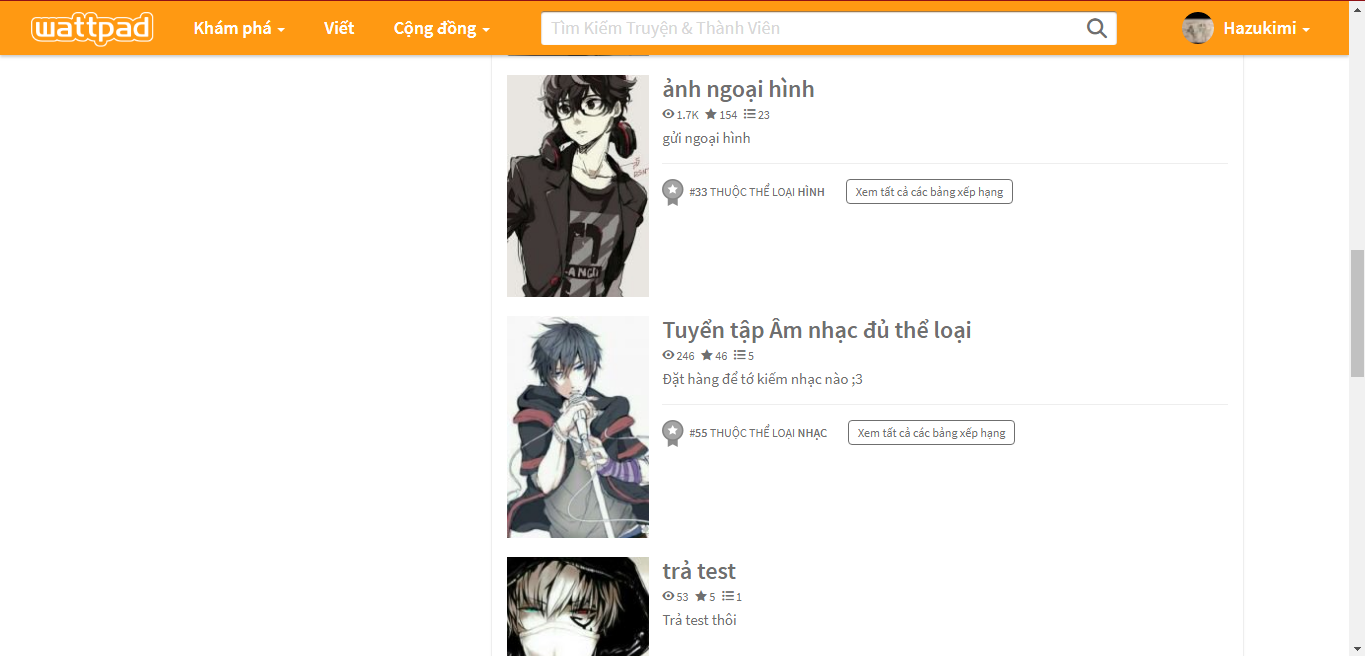The width and height of the screenshot is (1365, 656).
Task: Open the Hazukimi profile avatar
Action: [x=1198, y=28]
